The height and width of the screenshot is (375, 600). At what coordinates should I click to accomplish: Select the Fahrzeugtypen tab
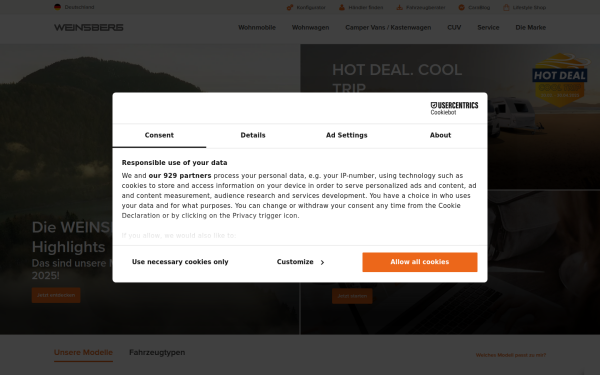[157, 352]
